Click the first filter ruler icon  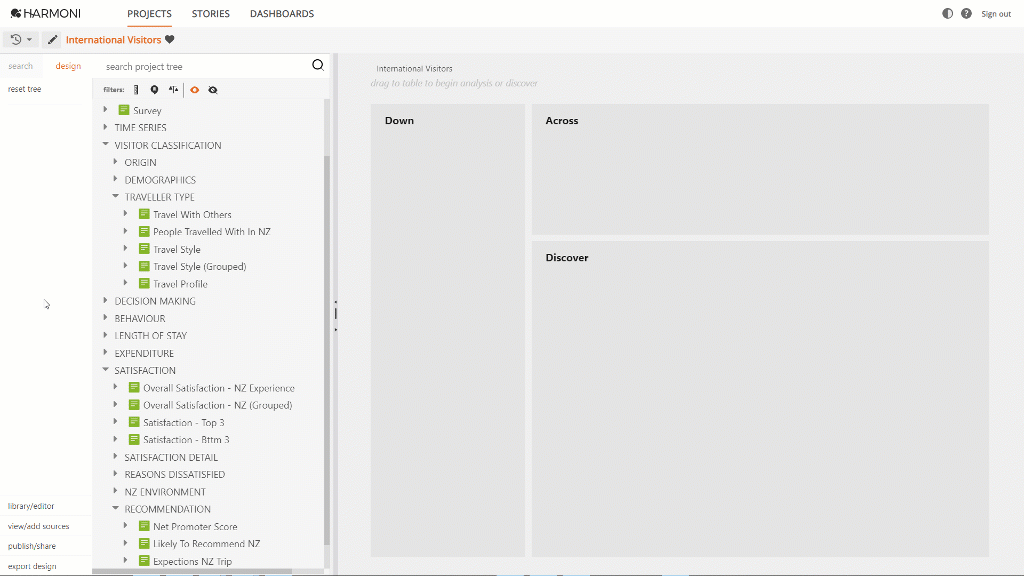click(136, 89)
